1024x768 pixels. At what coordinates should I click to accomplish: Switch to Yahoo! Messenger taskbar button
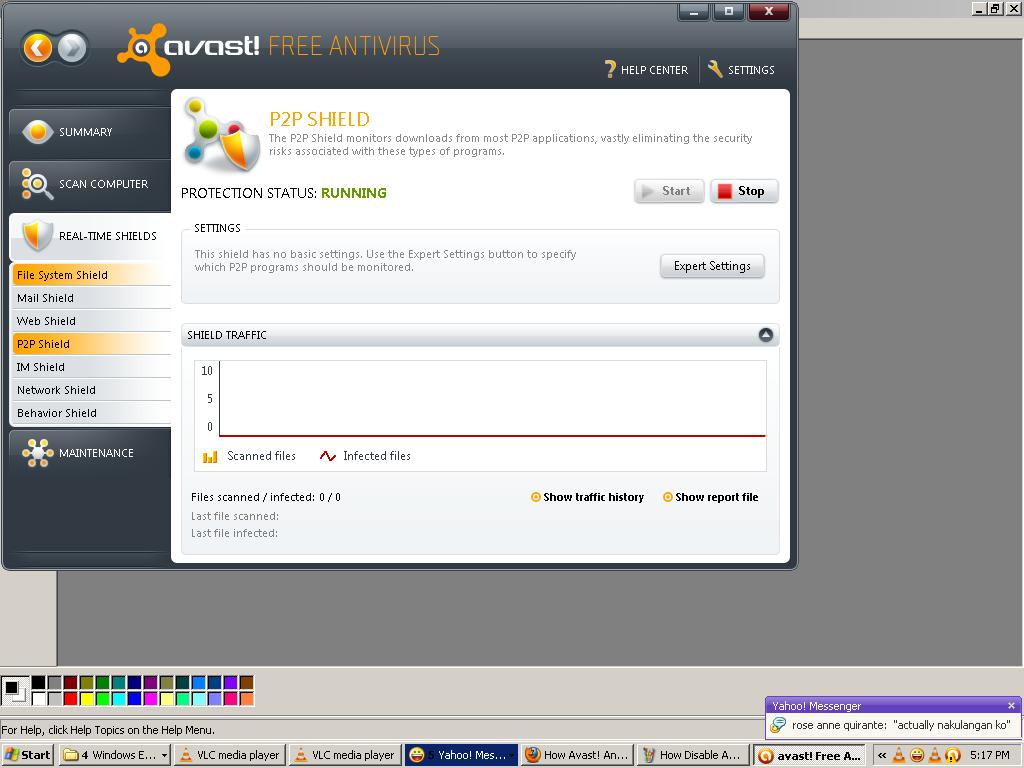click(x=461, y=755)
